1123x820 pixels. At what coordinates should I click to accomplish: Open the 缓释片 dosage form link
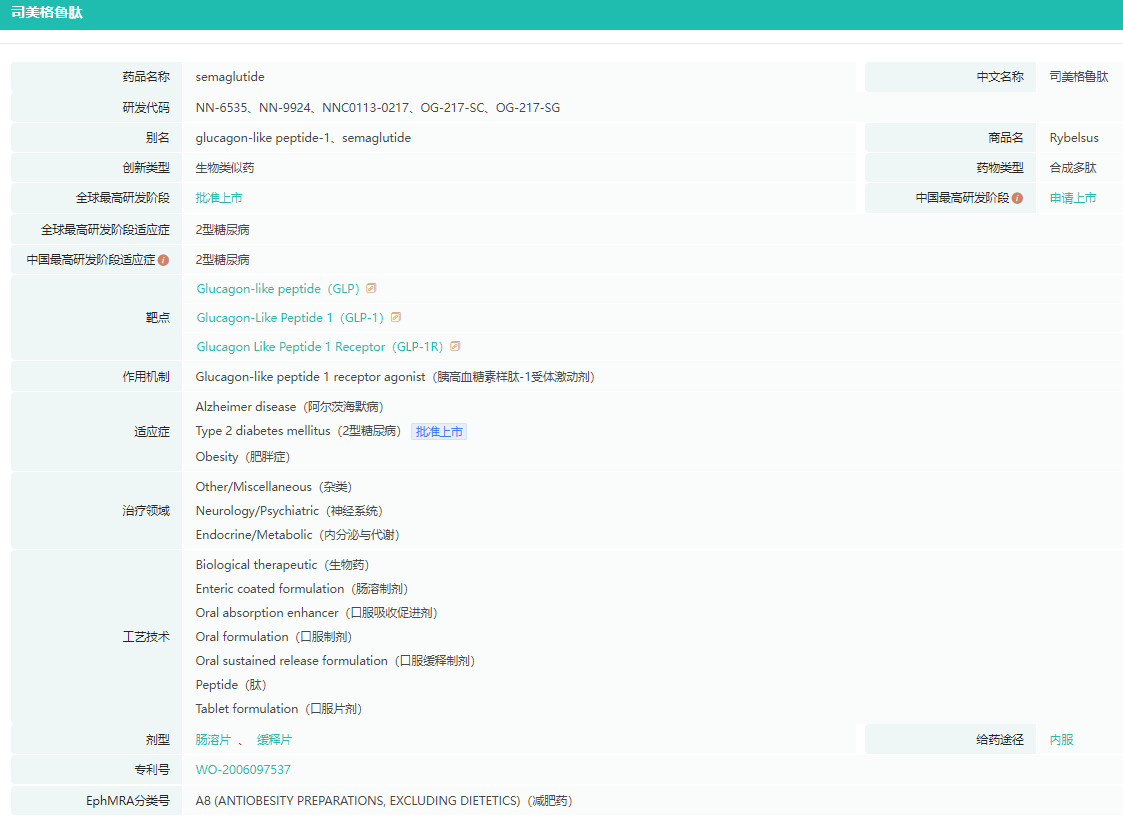[x=274, y=739]
